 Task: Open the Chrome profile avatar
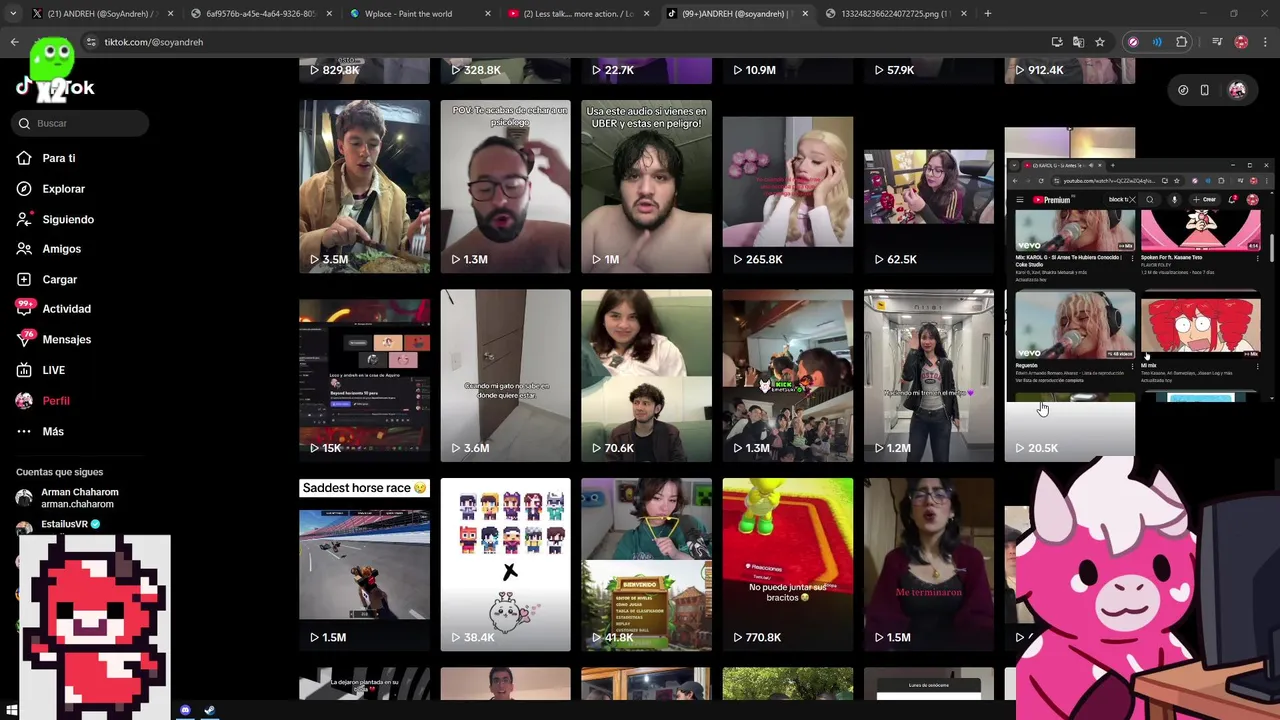(1241, 42)
